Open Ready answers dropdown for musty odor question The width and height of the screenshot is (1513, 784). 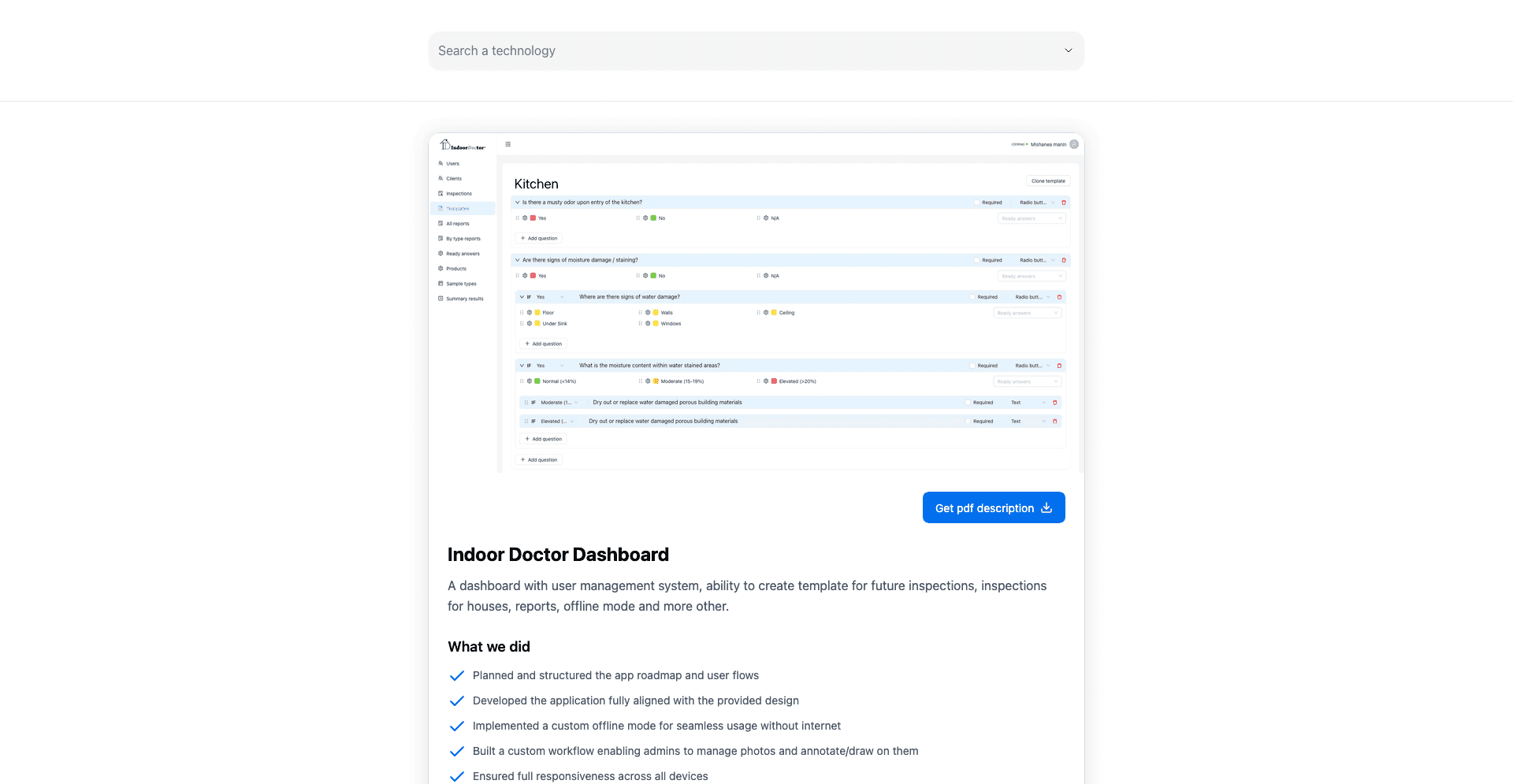point(1032,218)
